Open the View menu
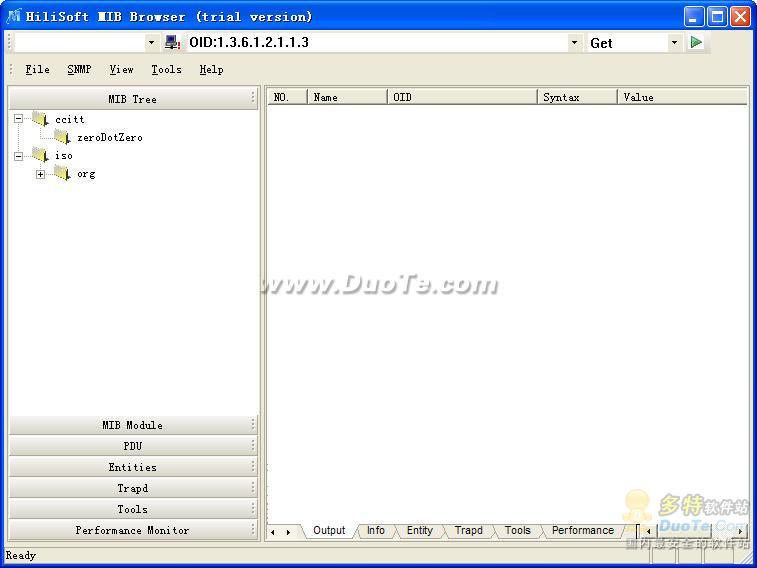Screen dimensions: 757x568 pyautogui.click(x=121, y=69)
